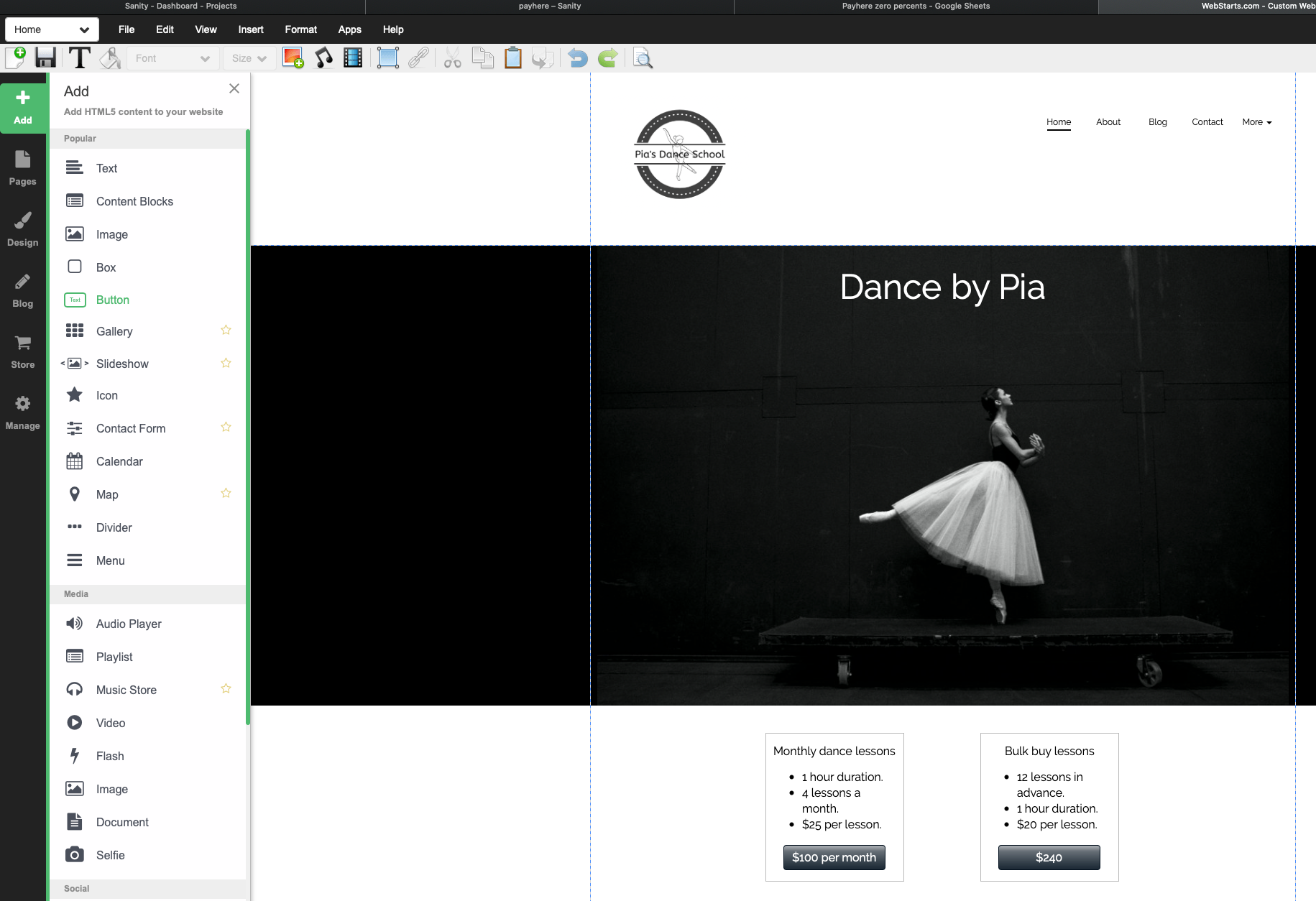Expand the Size dropdown
The width and height of the screenshot is (1316, 901).
249,58
